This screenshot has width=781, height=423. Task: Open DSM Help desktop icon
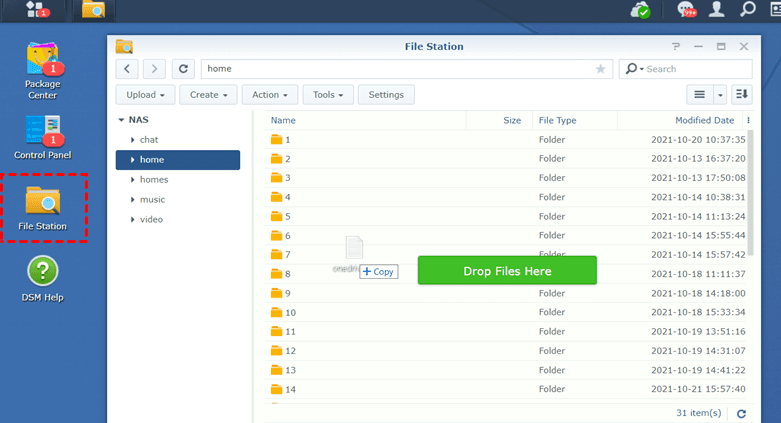pos(43,279)
